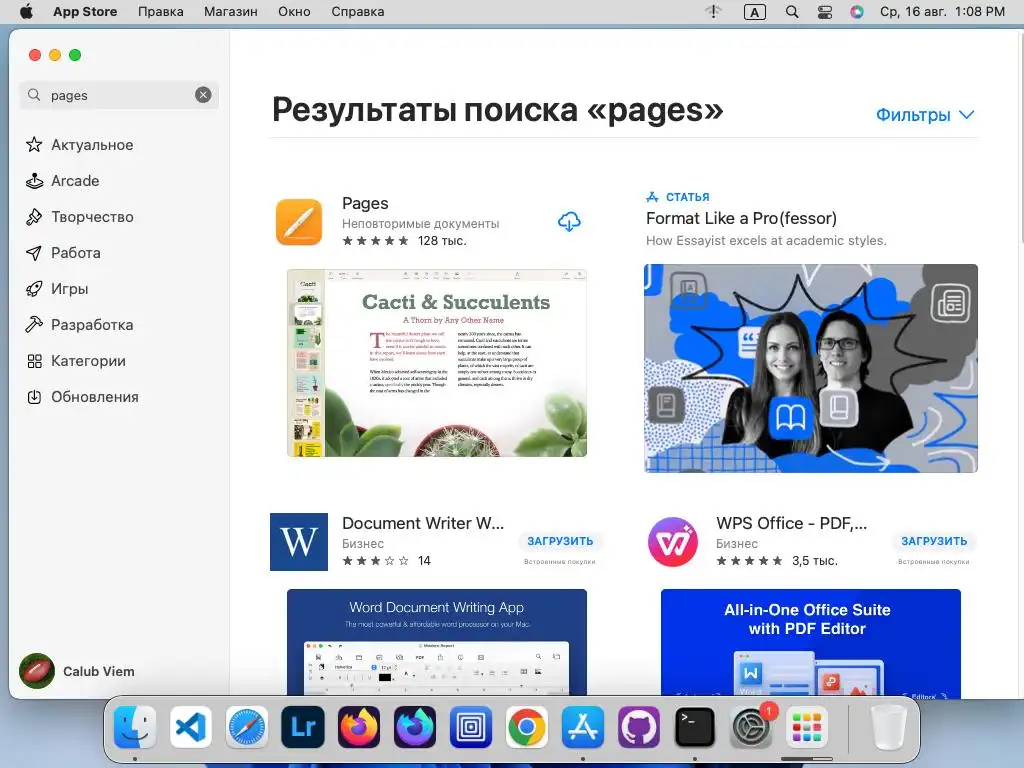The height and width of the screenshot is (768, 1024).
Task: Click the date and time in menu bar
Action: (942, 12)
